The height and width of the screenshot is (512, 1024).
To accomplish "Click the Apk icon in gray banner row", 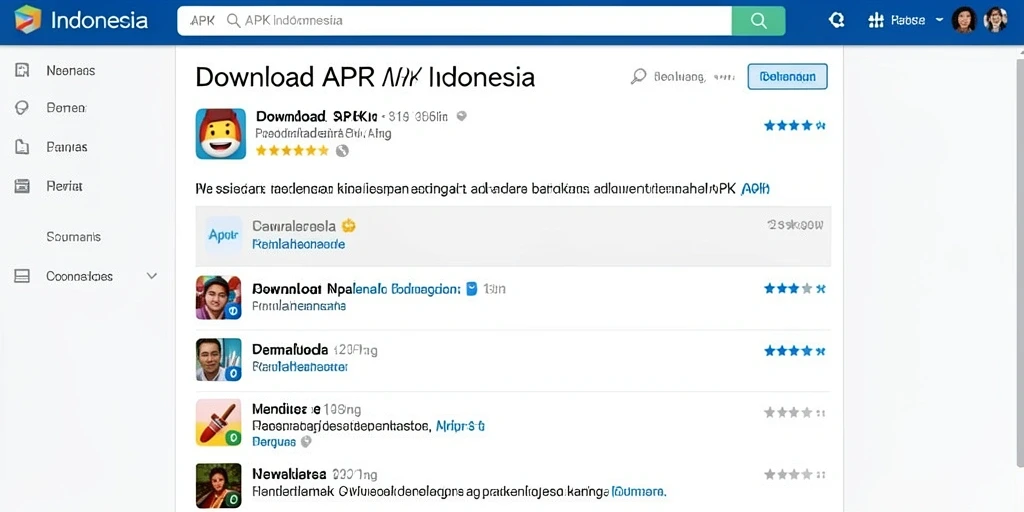I will click(x=223, y=236).
